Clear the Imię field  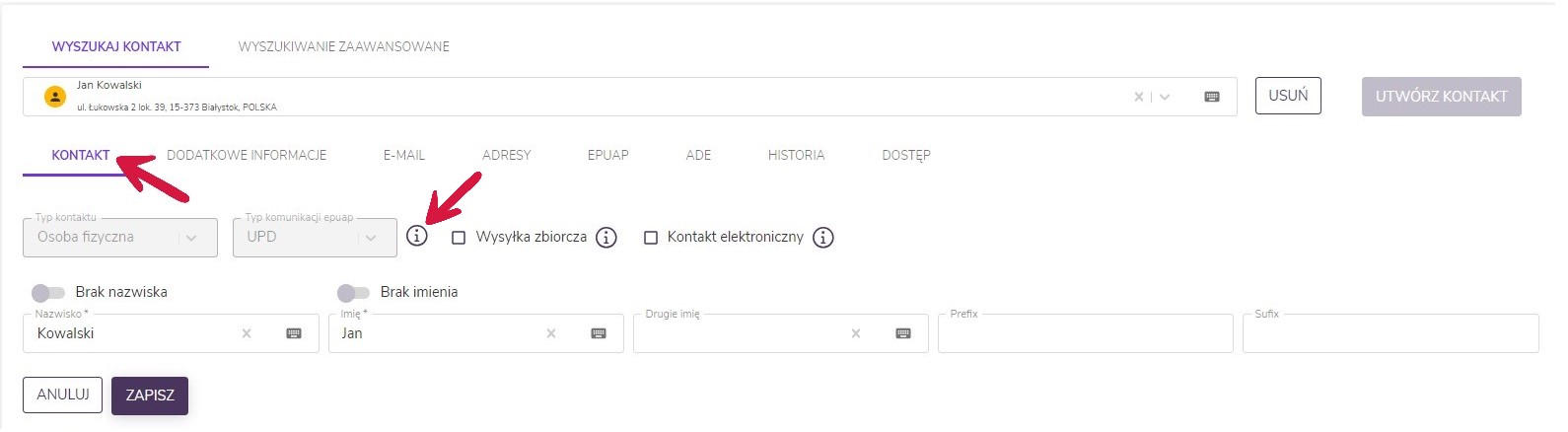click(x=551, y=333)
